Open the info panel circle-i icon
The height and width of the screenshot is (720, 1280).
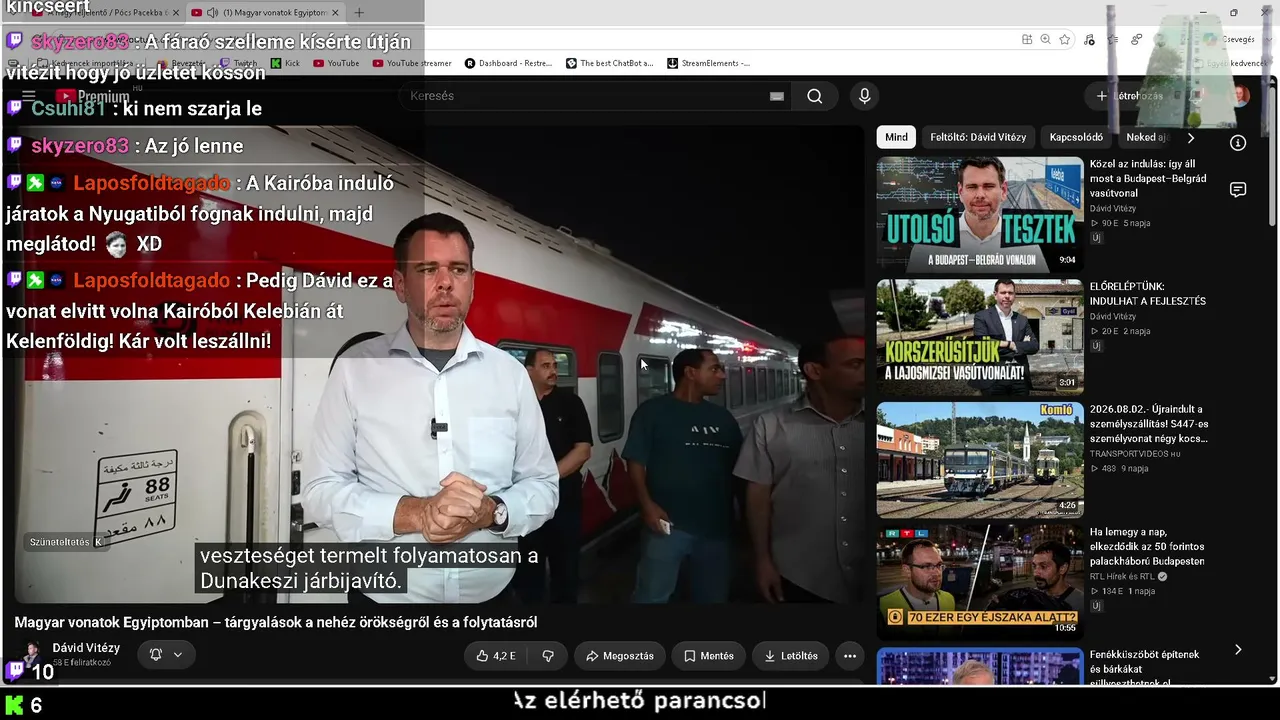[x=1238, y=143]
